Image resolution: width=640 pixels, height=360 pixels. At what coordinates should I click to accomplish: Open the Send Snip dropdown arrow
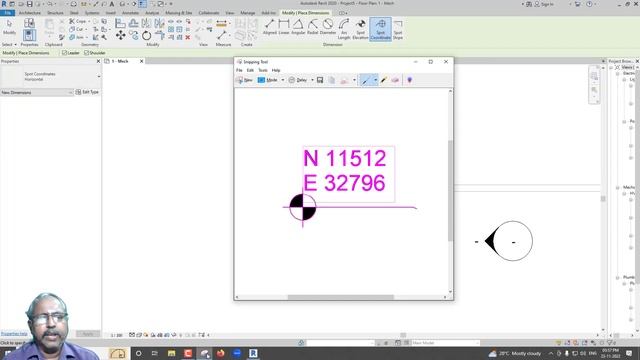(x=354, y=80)
